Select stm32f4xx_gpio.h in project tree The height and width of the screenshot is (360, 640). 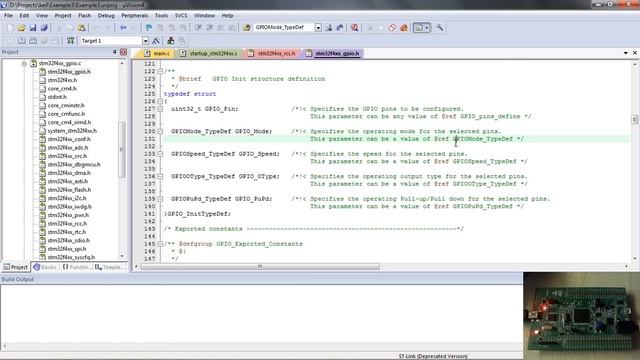coord(69,71)
